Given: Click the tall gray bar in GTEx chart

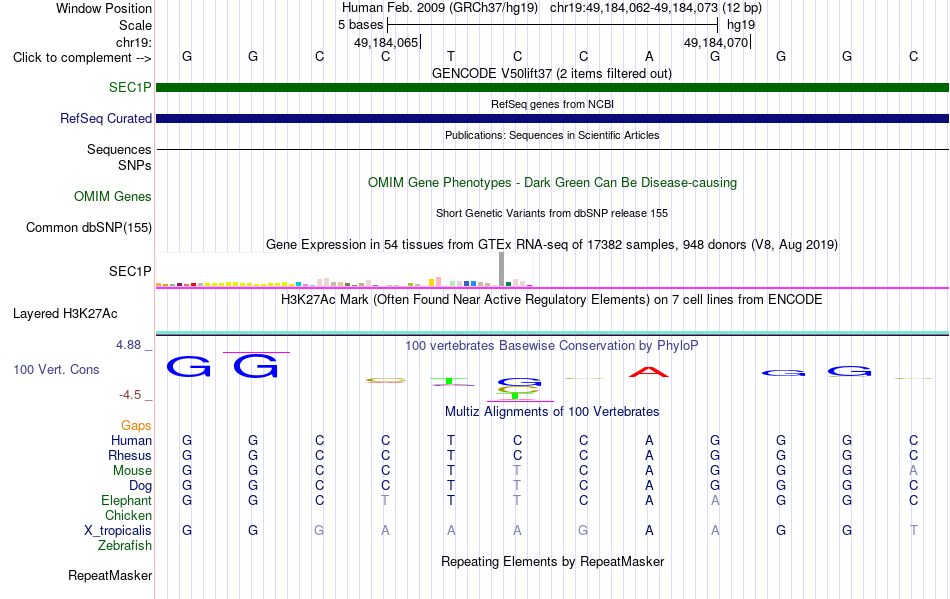Looking at the screenshot, I should 501,269.
